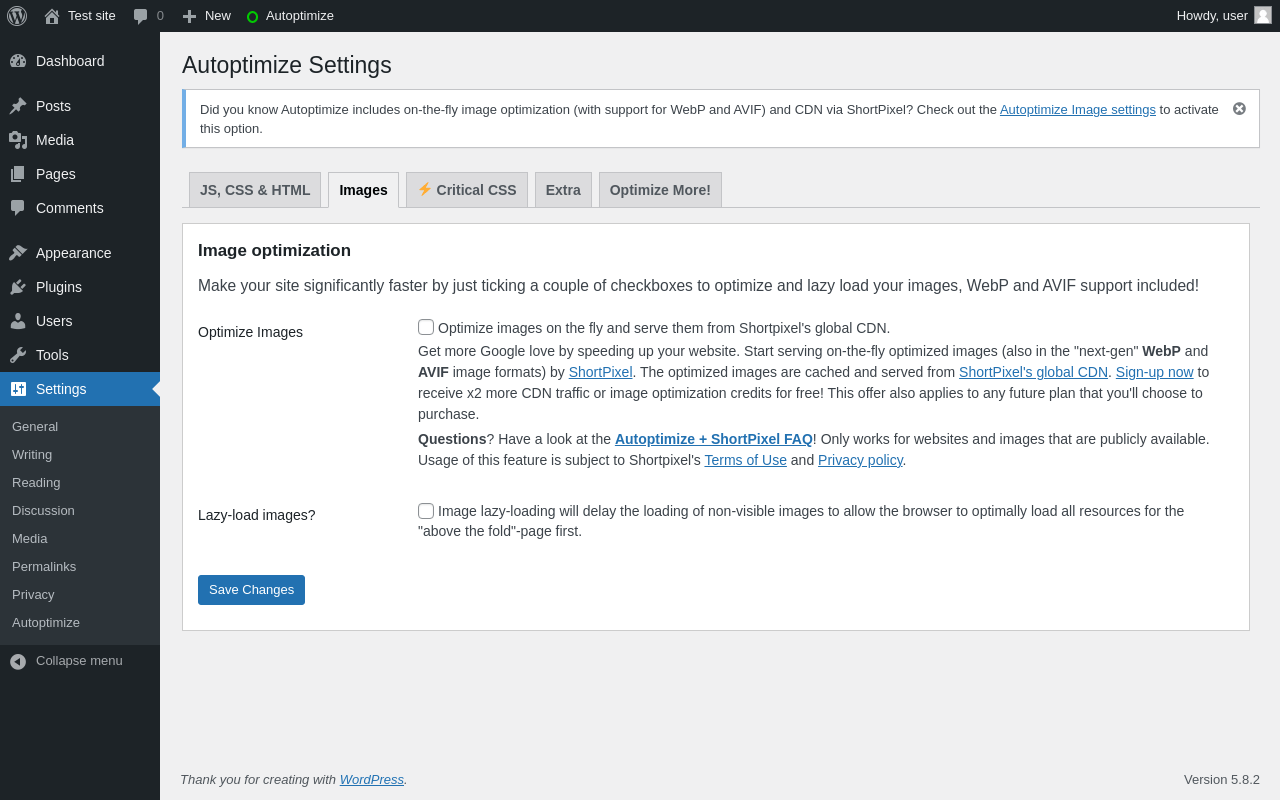Open the Autoptimize Image settings link
This screenshot has width=1280, height=800.
click(1077, 110)
